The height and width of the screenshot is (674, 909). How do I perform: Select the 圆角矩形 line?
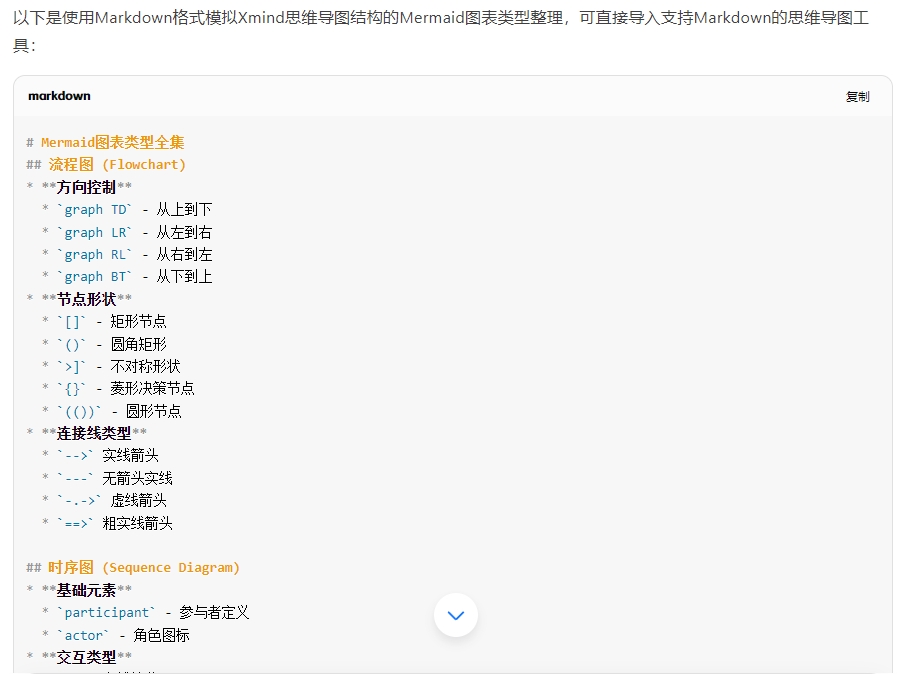pyautogui.click(x=104, y=344)
